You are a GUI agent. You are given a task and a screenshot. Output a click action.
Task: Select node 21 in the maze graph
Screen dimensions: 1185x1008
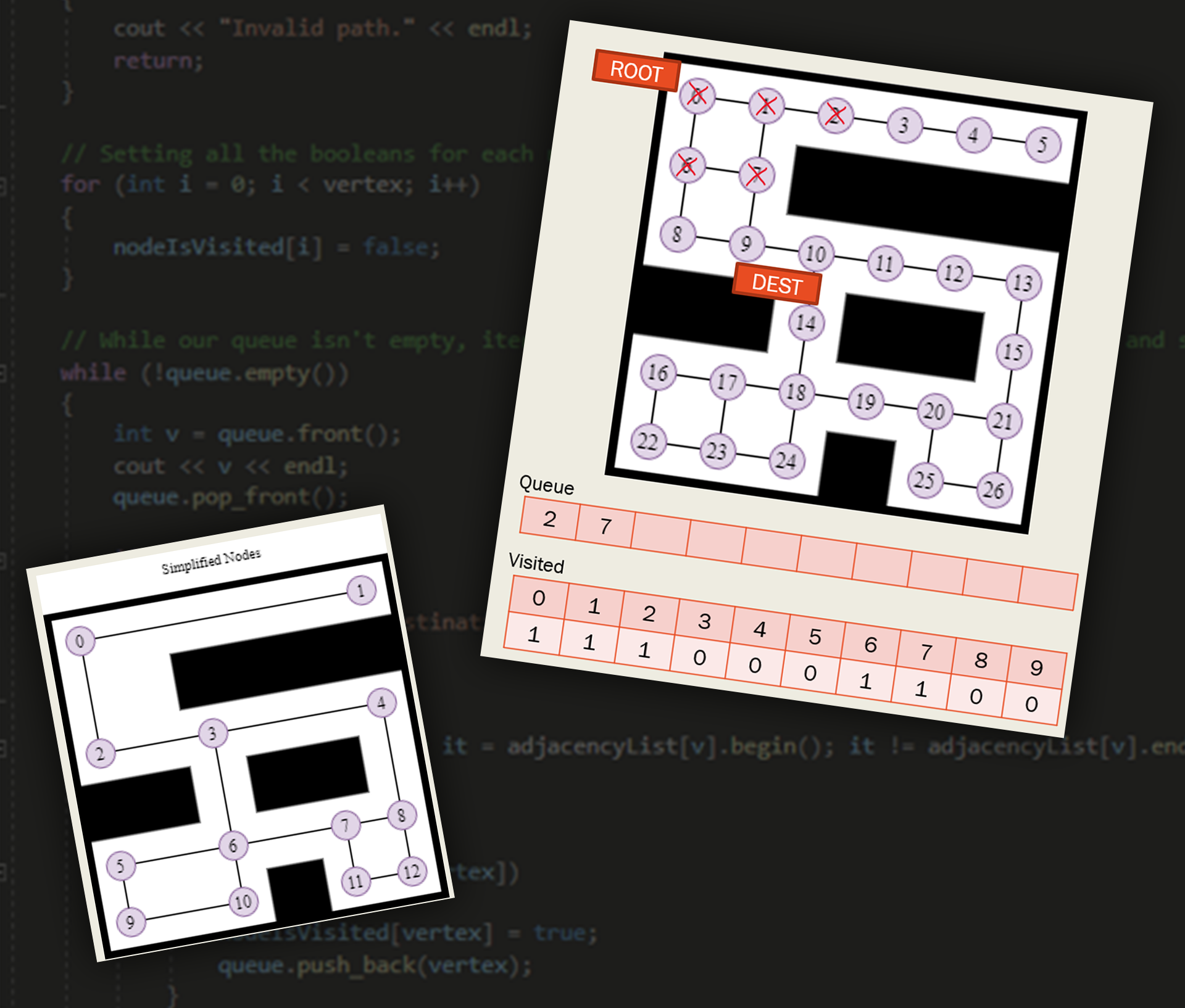(1004, 421)
